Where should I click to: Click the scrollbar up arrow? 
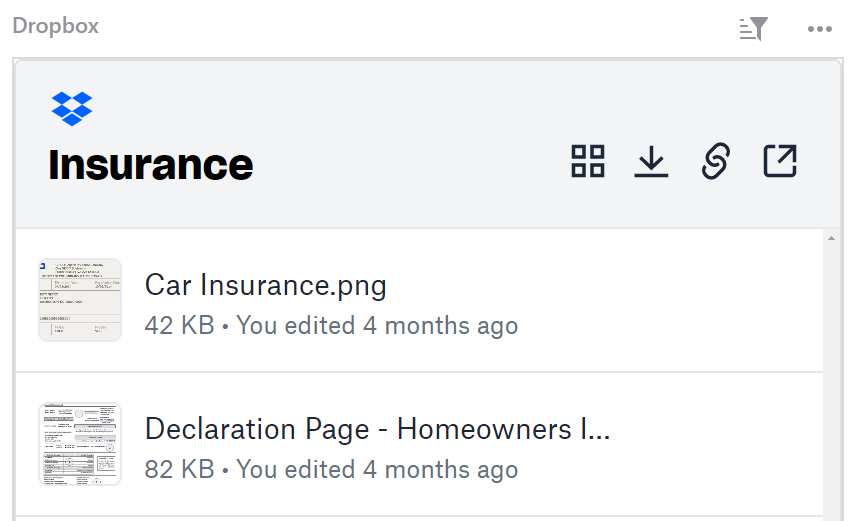pos(832,238)
